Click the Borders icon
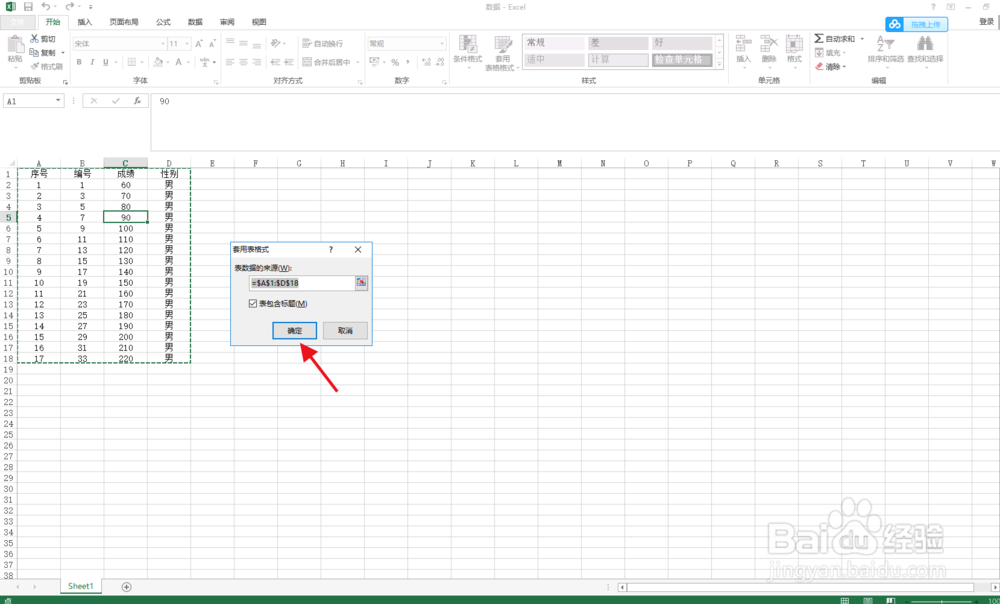 pos(131,62)
